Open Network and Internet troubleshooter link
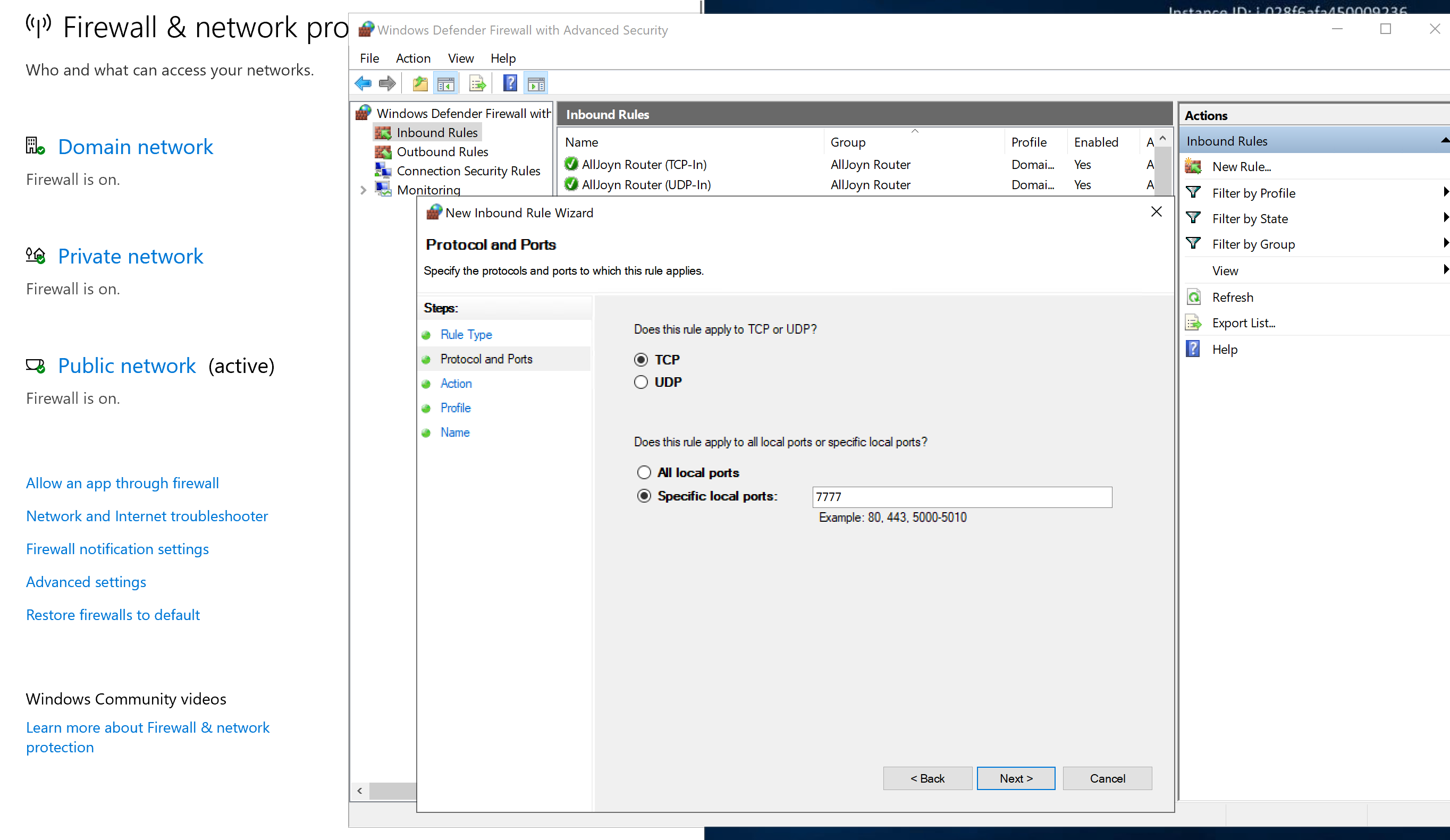 pyautogui.click(x=147, y=516)
